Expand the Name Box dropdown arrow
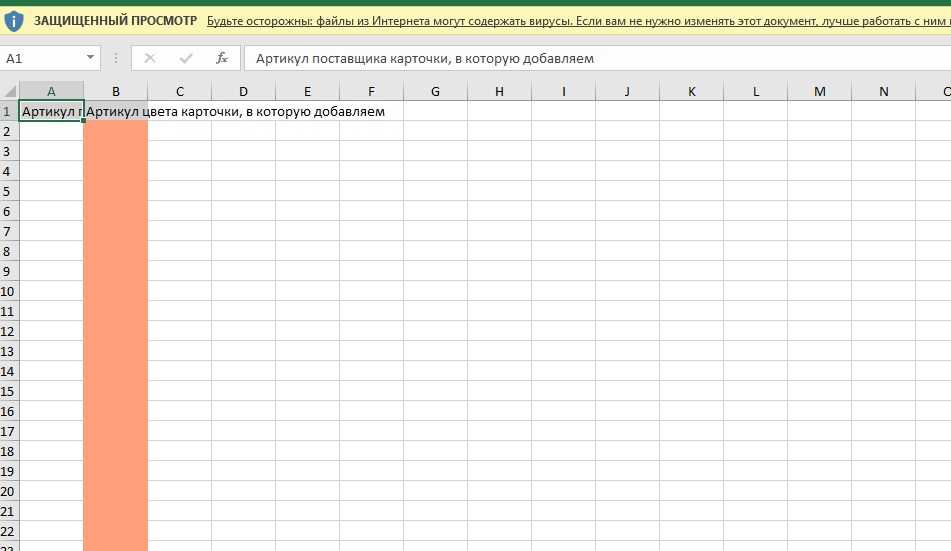 click(x=90, y=58)
